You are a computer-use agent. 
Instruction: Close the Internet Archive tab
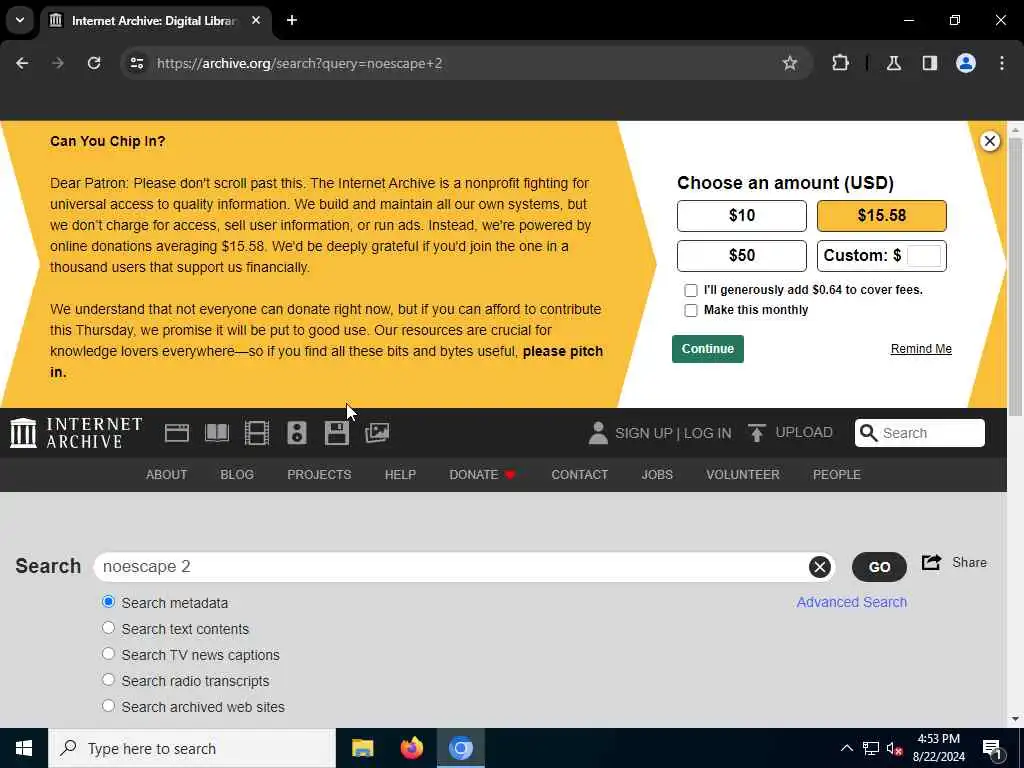click(x=256, y=20)
